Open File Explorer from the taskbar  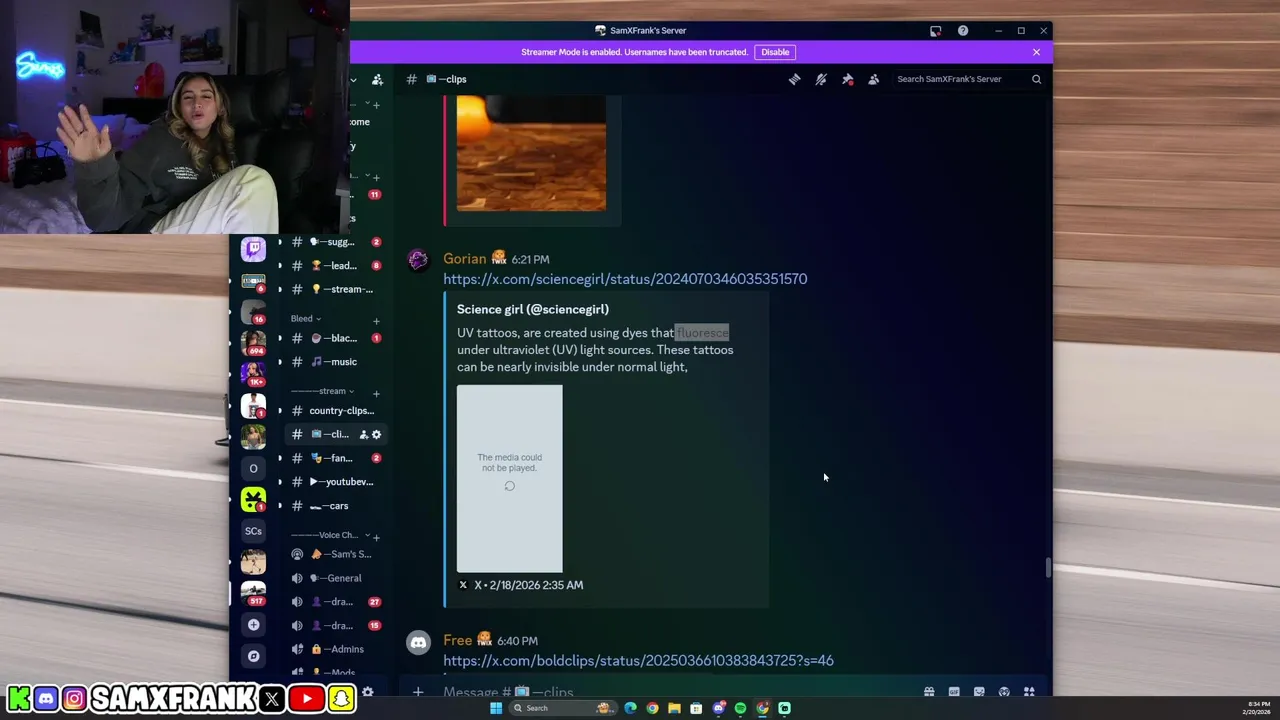click(674, 708)
